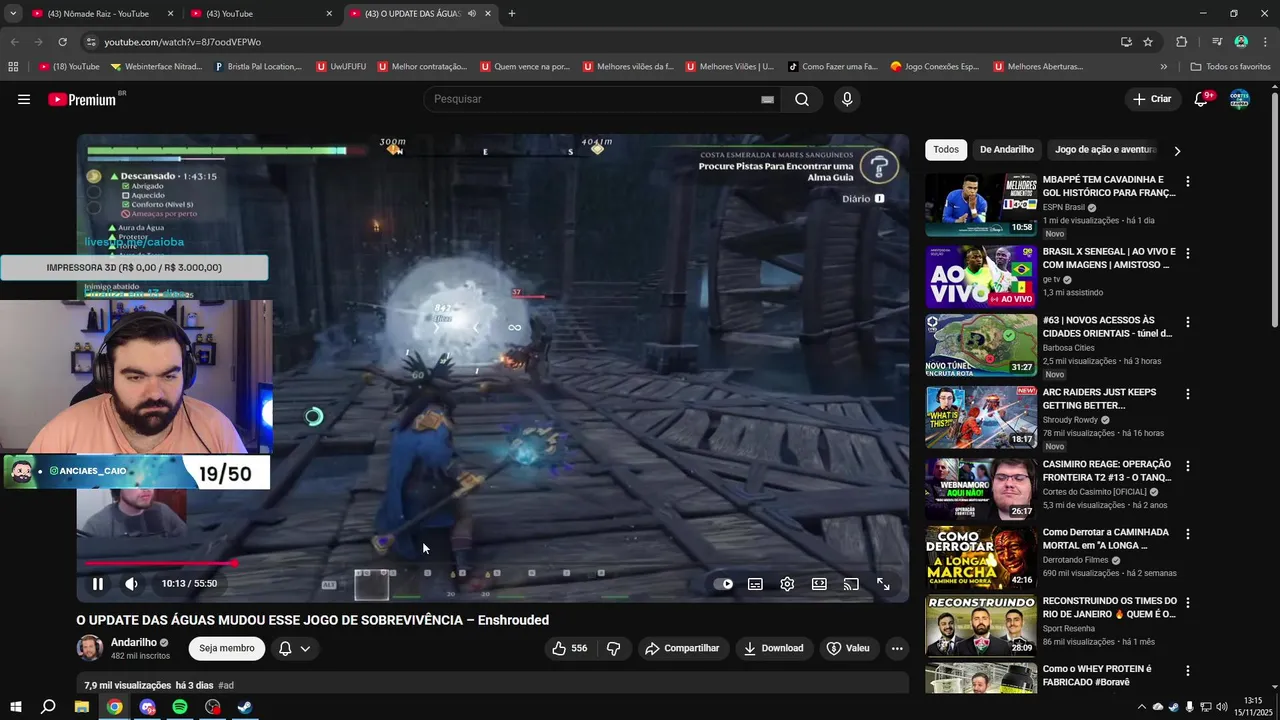Open options for Casimiro Reage video
Screen dimensions: 1280x720
pos(1188,466)
